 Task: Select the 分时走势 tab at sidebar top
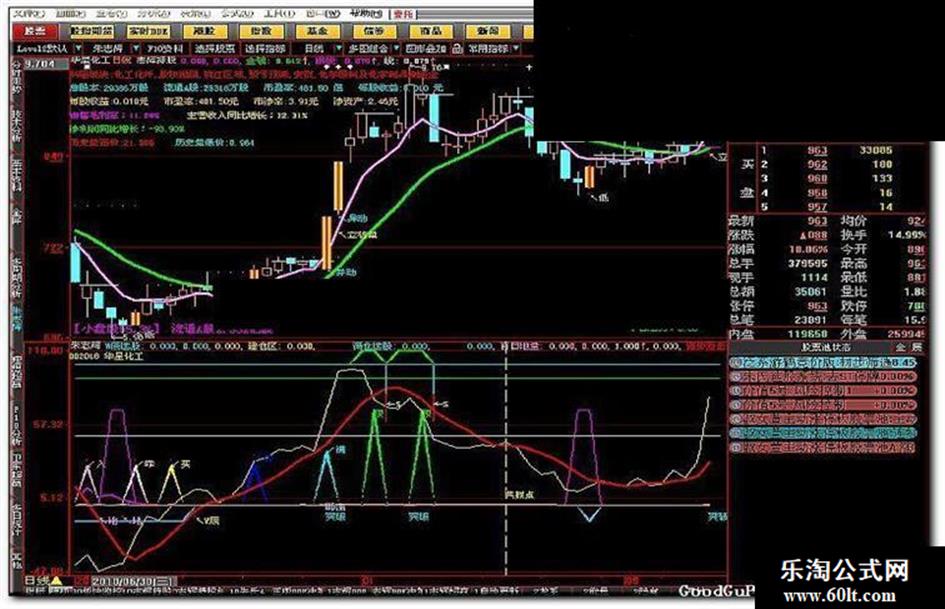click(x=16, y=79)
